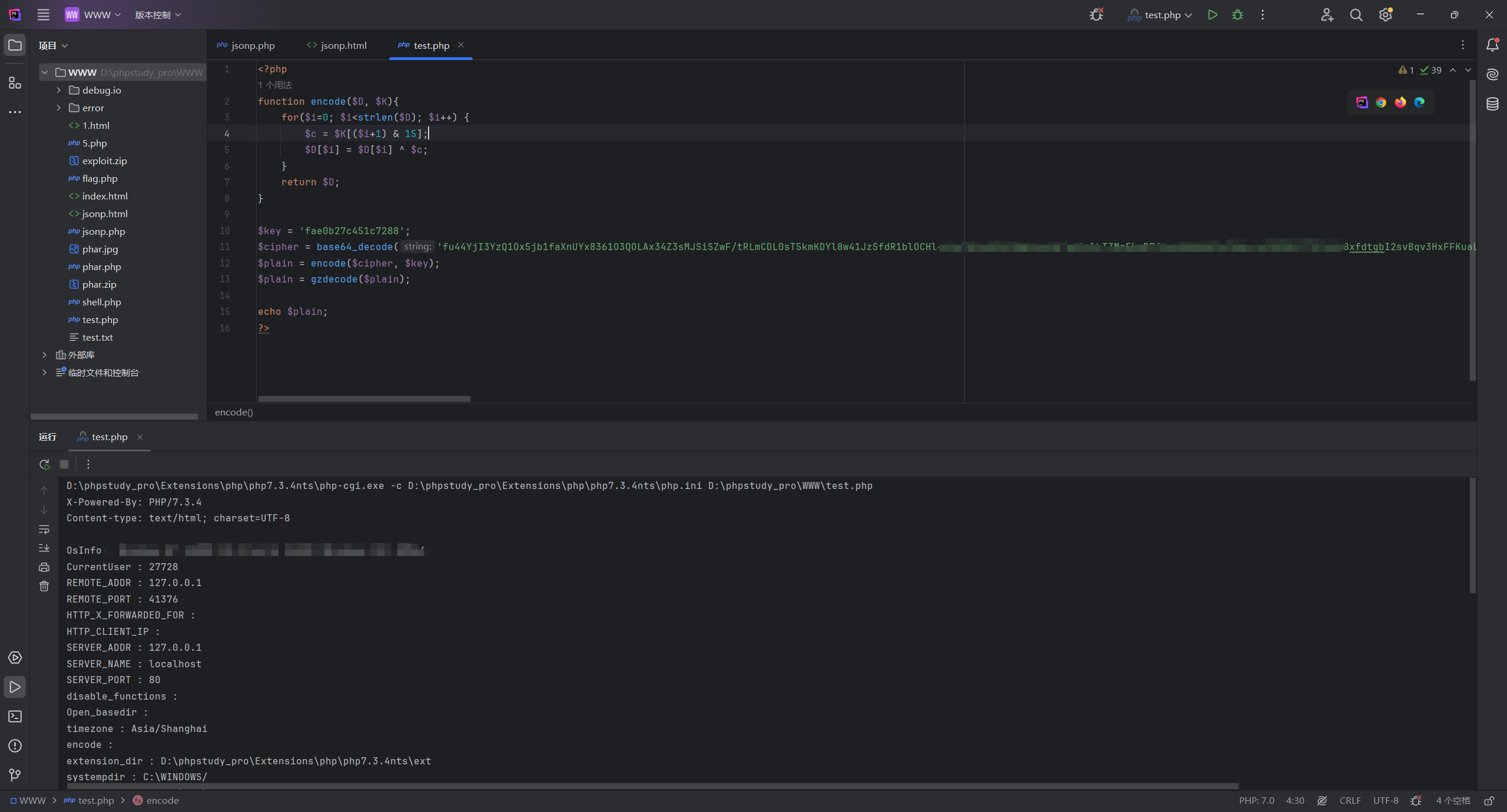
Task: Click the Rerun test.php icon in Run panel
Action: (x=44, y=464)
